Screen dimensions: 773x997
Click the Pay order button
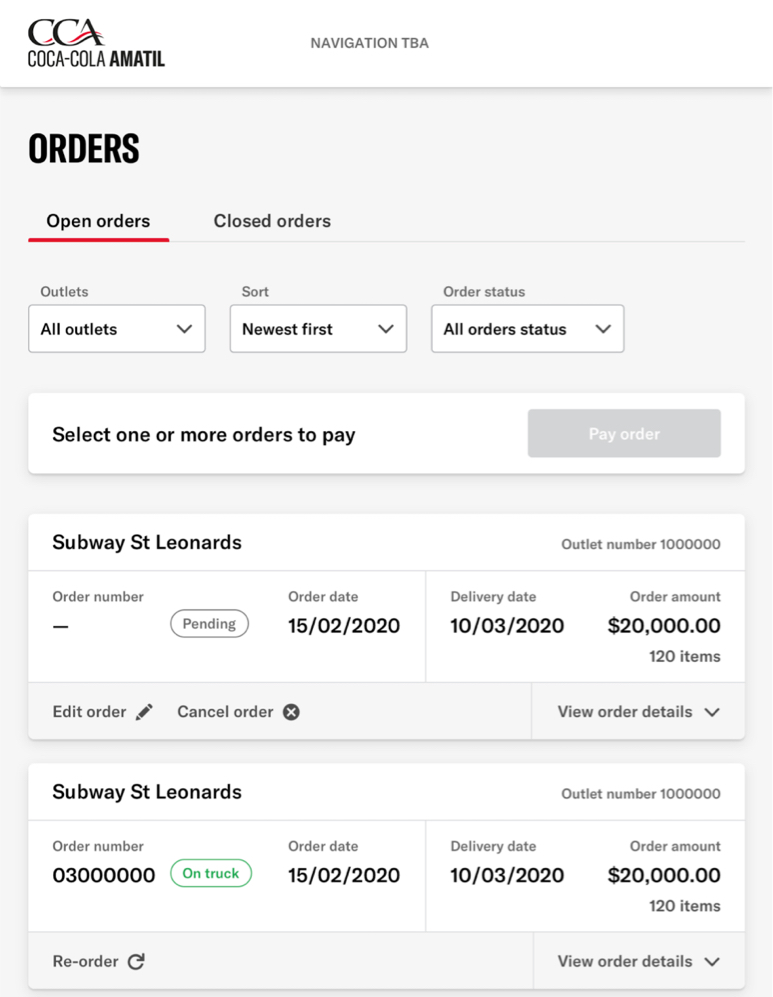(x=624, y=434)
